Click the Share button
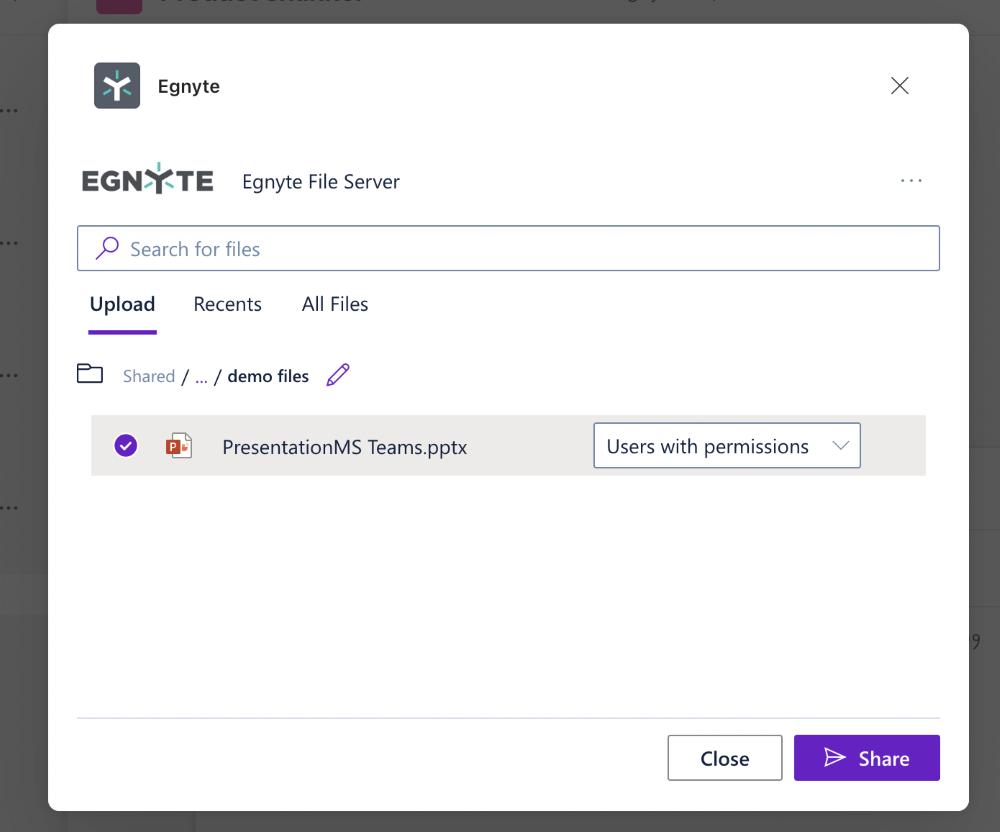Screen dimensions: 1000x832 pyautogui.click(x=866, y=758)
